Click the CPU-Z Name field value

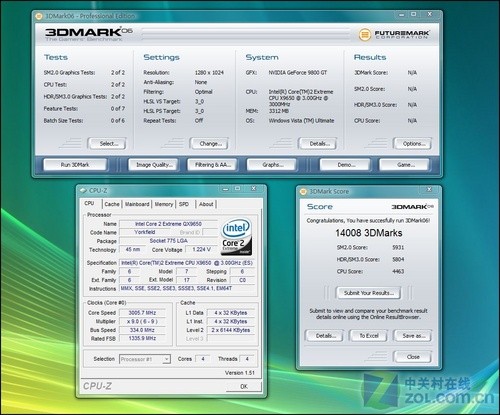[168, 224]
